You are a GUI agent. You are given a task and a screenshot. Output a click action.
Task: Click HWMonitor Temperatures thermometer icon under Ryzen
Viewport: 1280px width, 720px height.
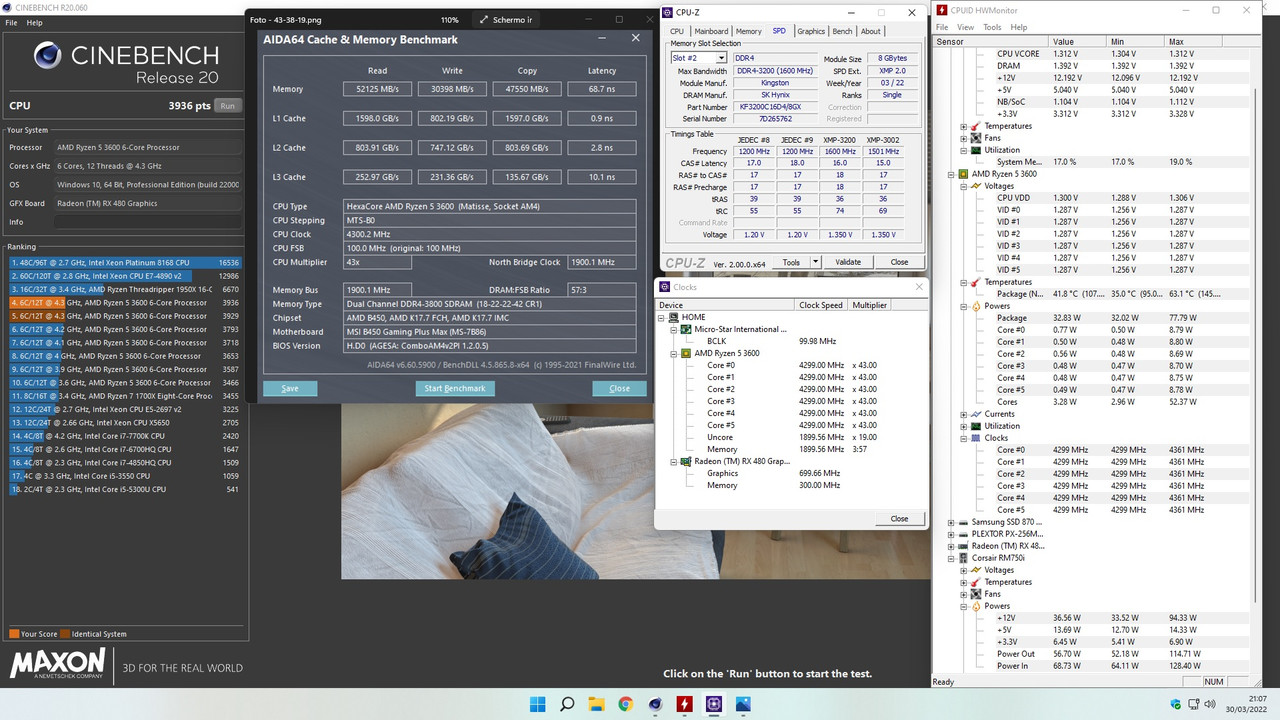[x=977, y=282]
